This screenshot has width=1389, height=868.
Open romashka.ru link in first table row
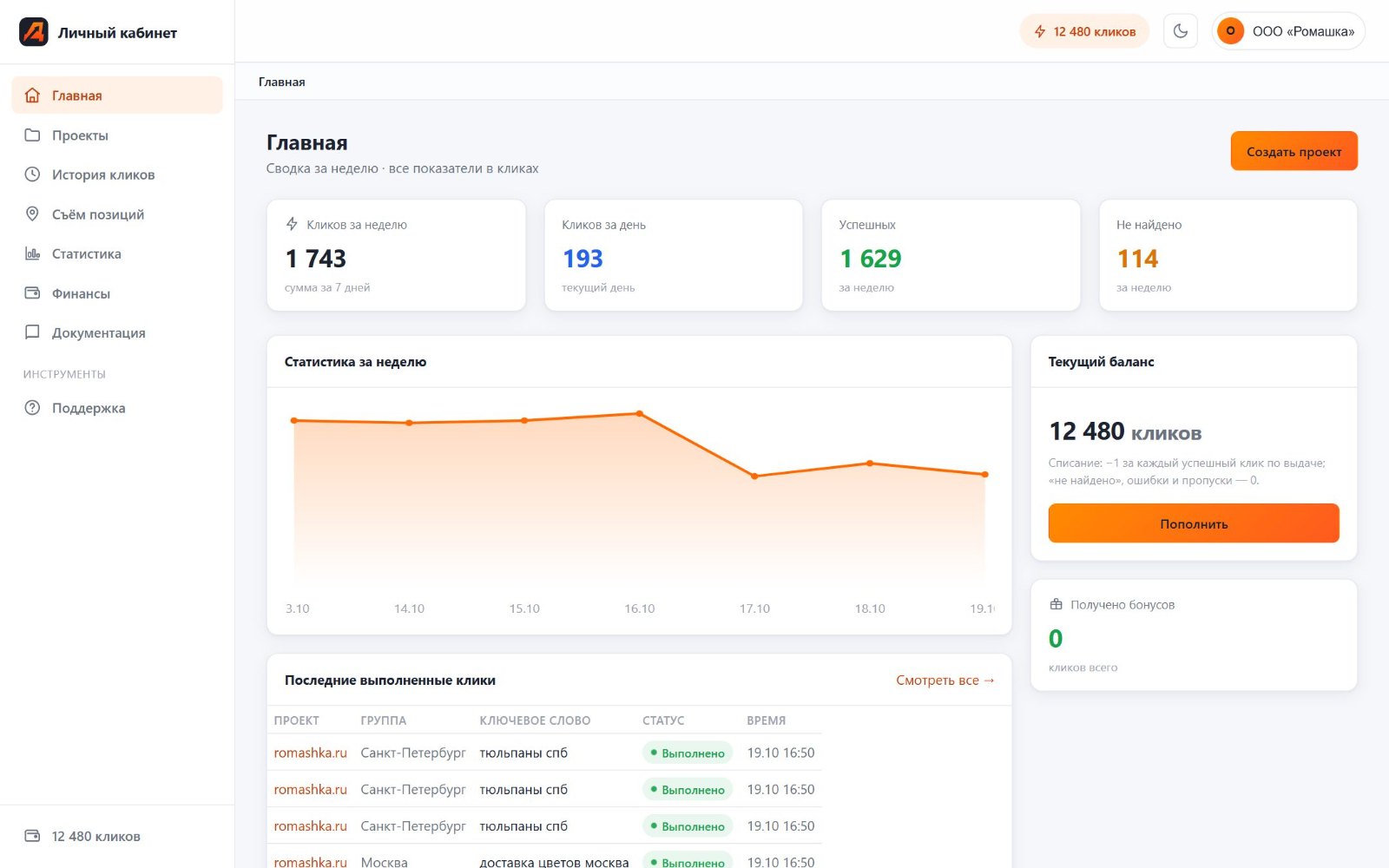click(x=311, y=753)
